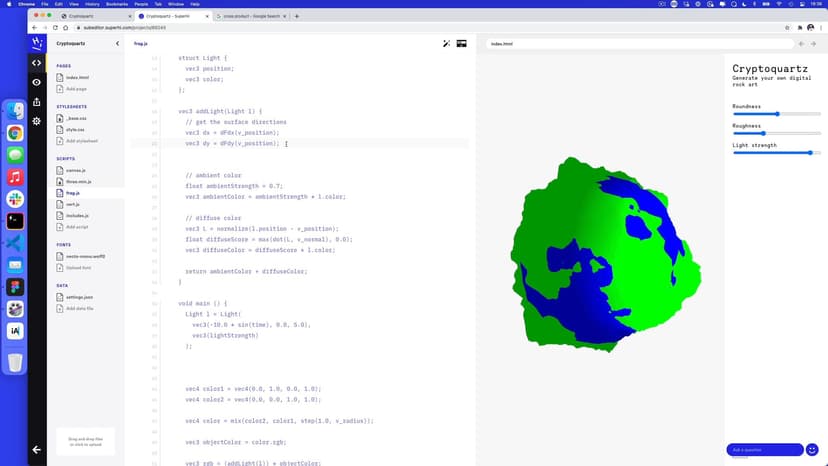This screenshot has height=466, width=828.
Task: Click the magic wand format icon
Action: pos(447,44)
